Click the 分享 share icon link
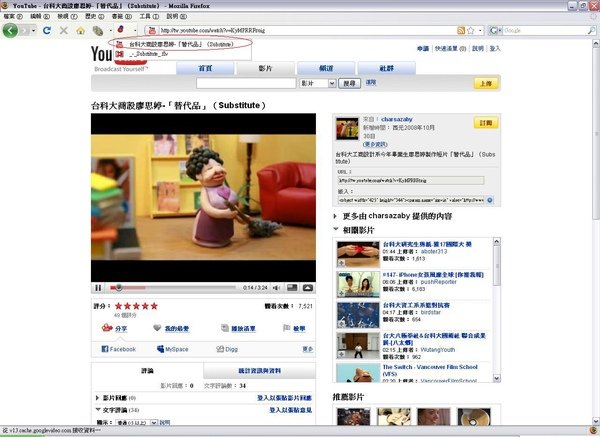The width and height of the screenshot is (600, 437). point(114,328)
